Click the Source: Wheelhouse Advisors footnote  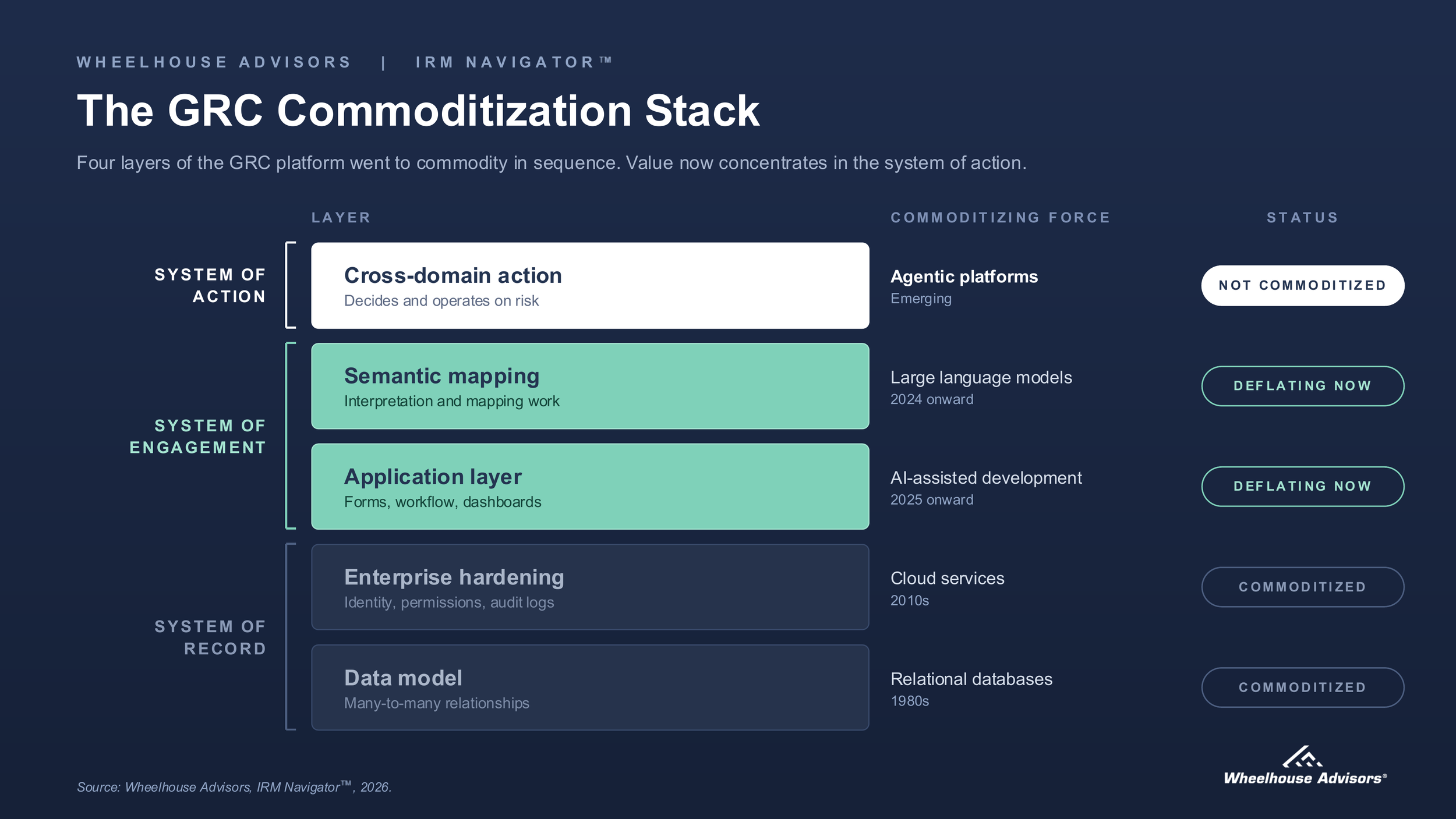(234, 787)
